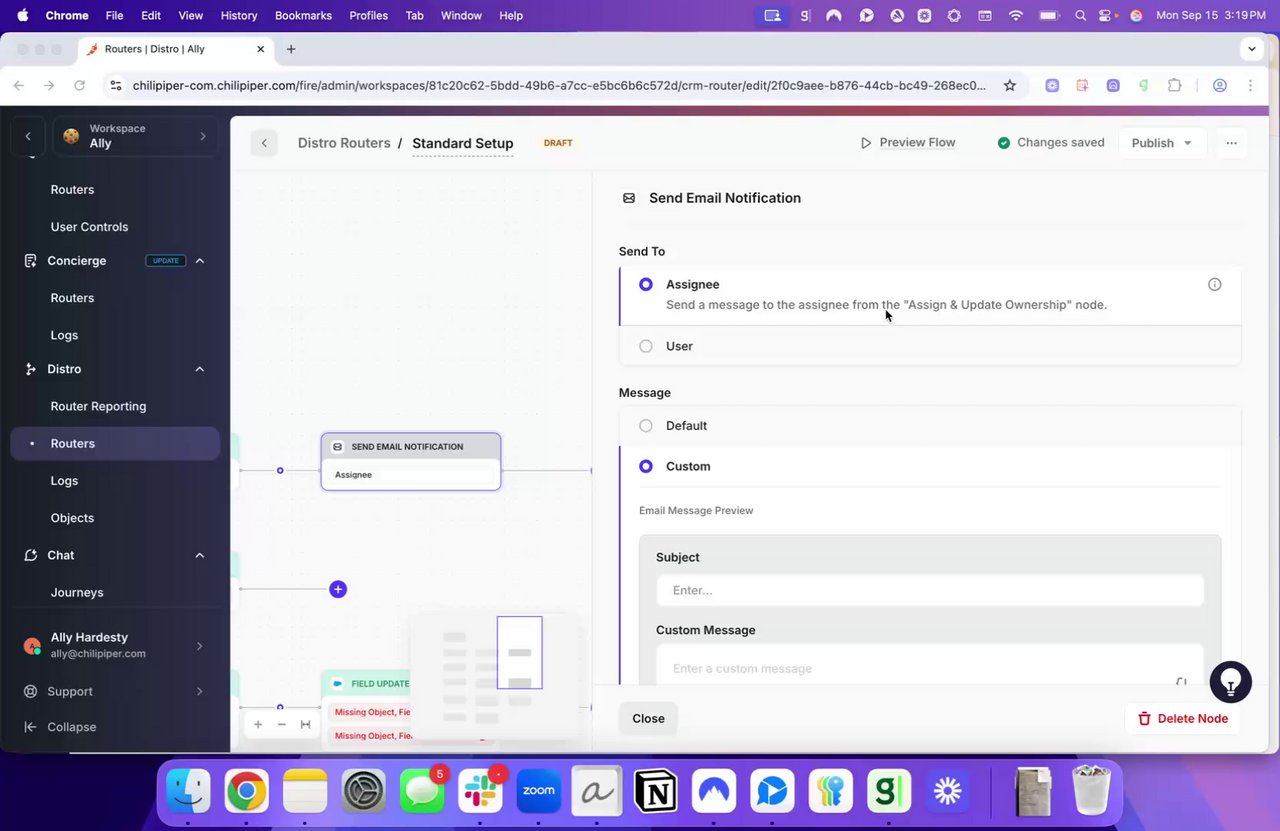
Task: Select the Default message radio button
Action: (x=646, y=426)
